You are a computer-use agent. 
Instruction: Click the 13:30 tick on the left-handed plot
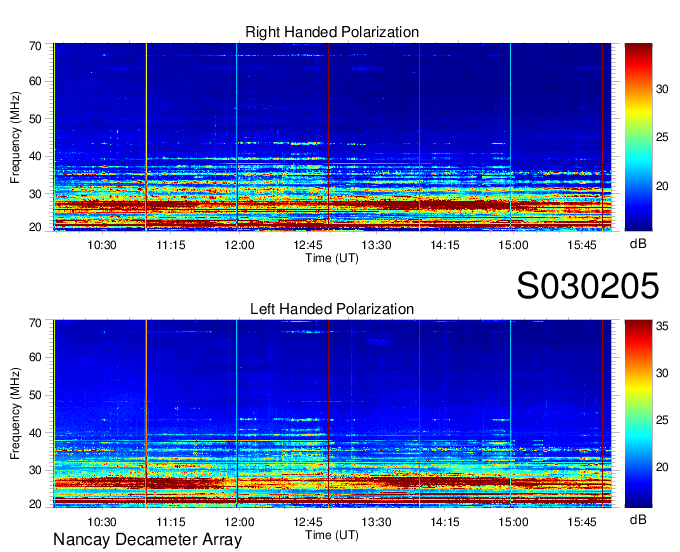(376, 522)
